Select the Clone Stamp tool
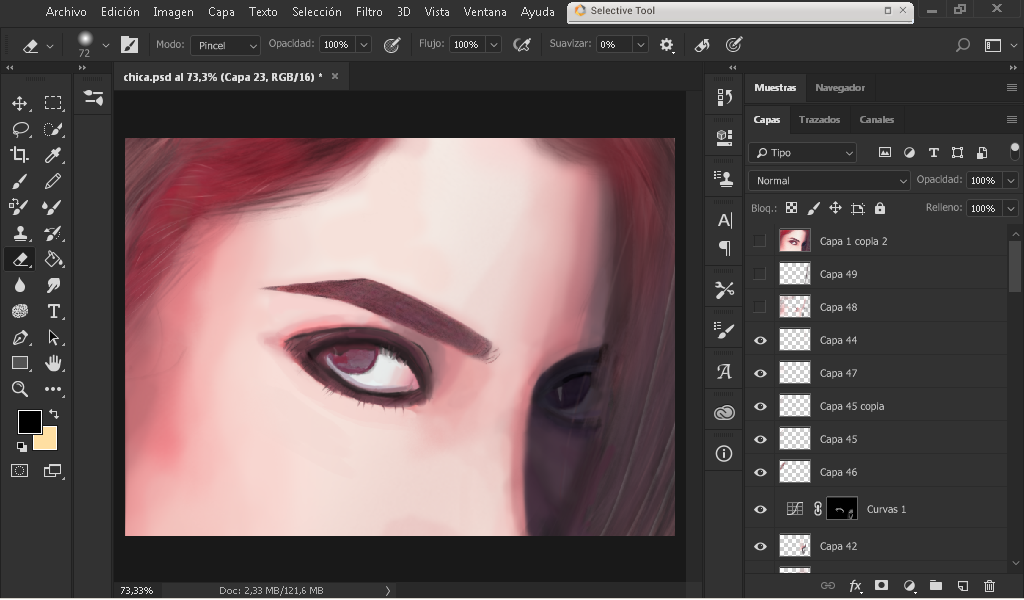Image resolution: width=1024 pixels, height=600 pixels. click(x=19, y=233)
